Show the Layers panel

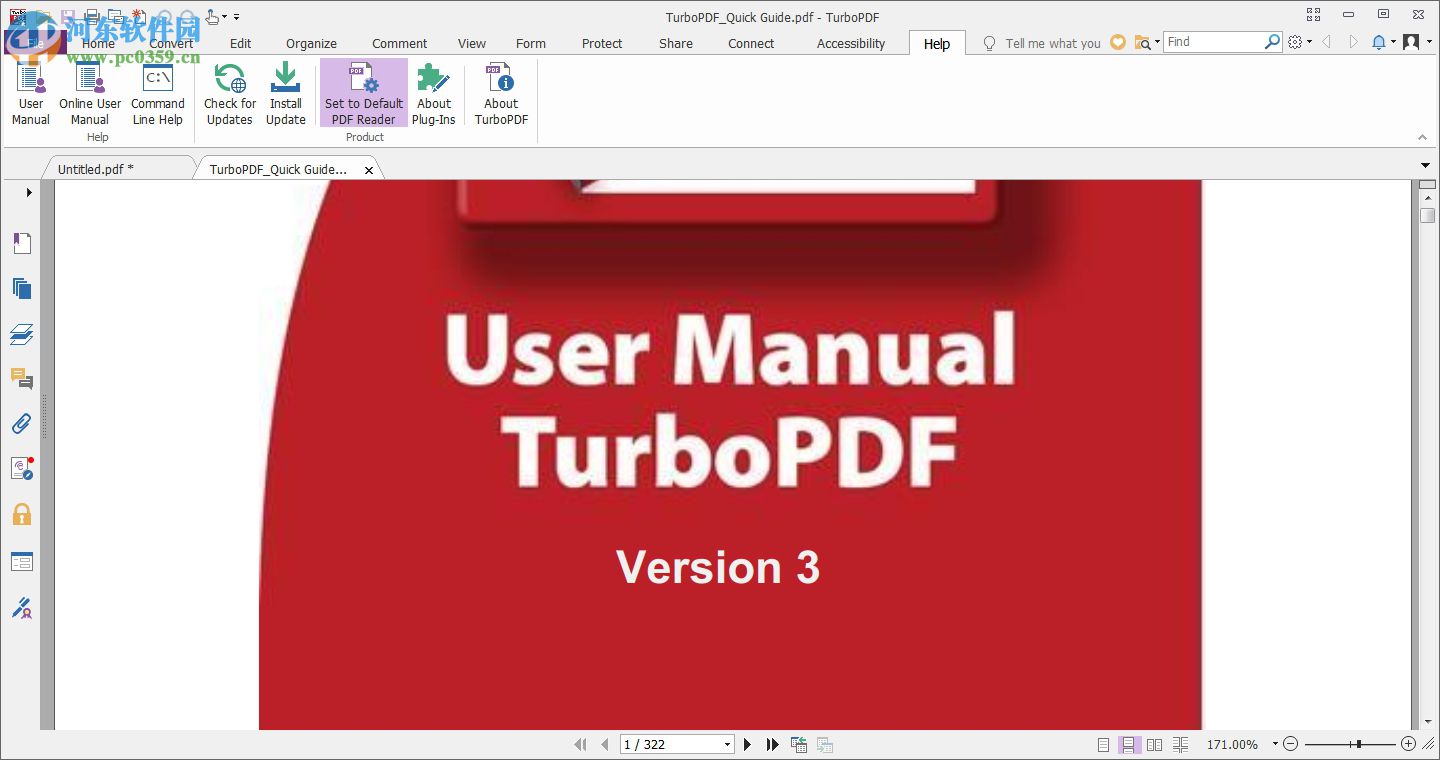coord(22,334)
